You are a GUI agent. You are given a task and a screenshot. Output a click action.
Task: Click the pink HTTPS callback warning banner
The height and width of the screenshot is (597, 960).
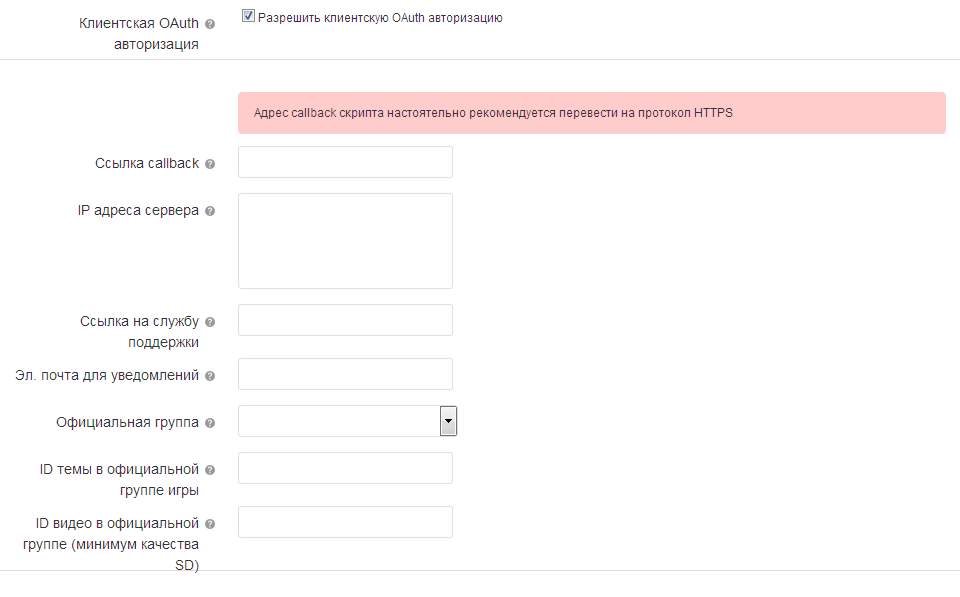pyautogui.click(x=591, y=113)
